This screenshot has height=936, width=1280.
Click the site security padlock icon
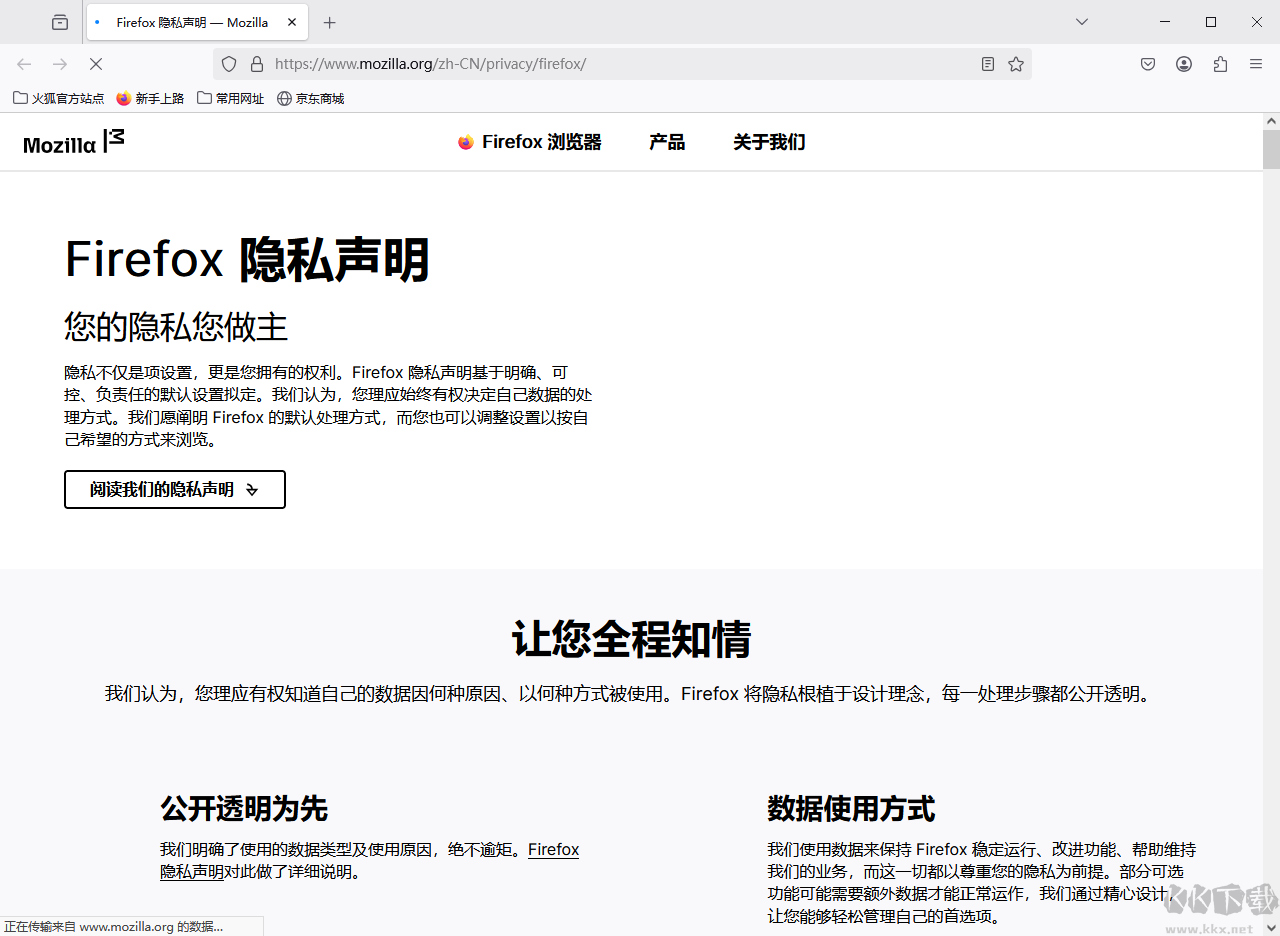click(x=257, y=64)
